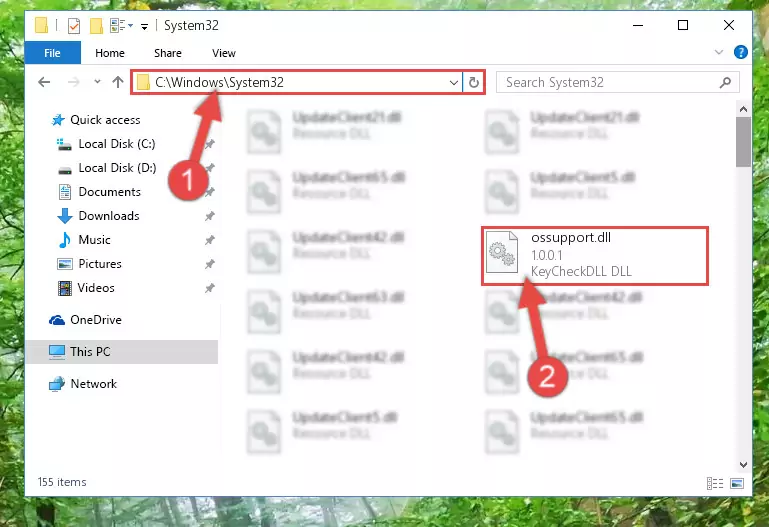769x527 pixels.
Task: Expand the ribbon using the chevron
Action: coord(719,52)
